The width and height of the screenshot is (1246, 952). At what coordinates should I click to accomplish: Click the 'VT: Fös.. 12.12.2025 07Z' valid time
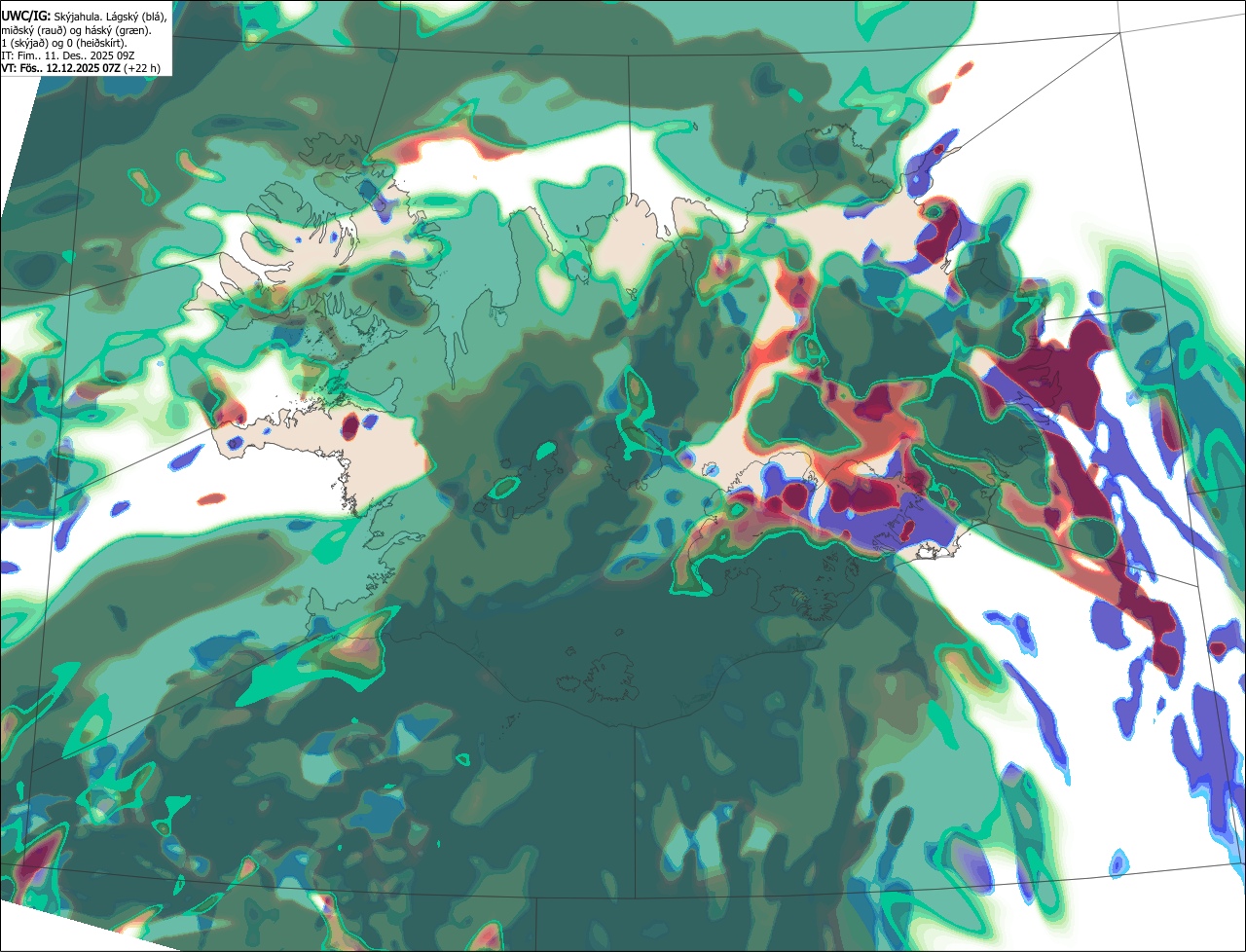[61, 68]
